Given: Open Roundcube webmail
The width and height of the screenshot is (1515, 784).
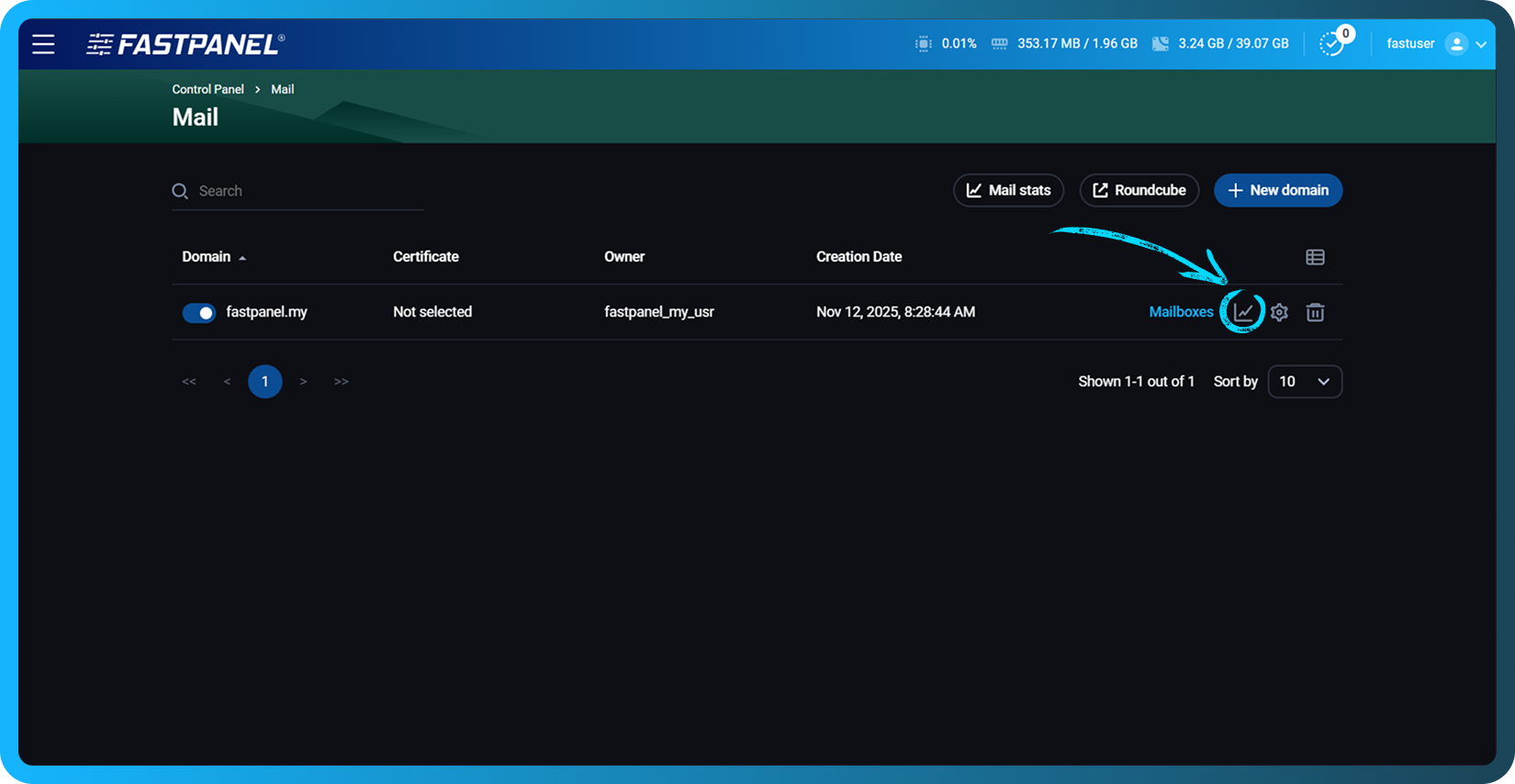Looking at the screenshot, I should click(1139, 190).
